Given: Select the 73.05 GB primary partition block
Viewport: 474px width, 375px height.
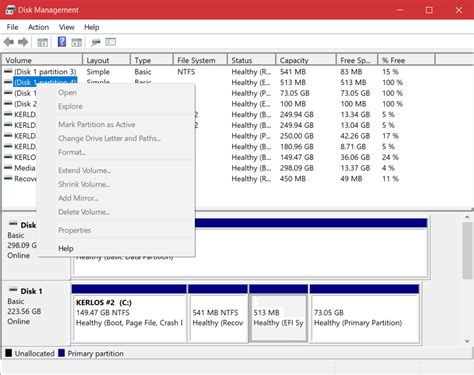Looking at the screenshot, I should [364, 313].
